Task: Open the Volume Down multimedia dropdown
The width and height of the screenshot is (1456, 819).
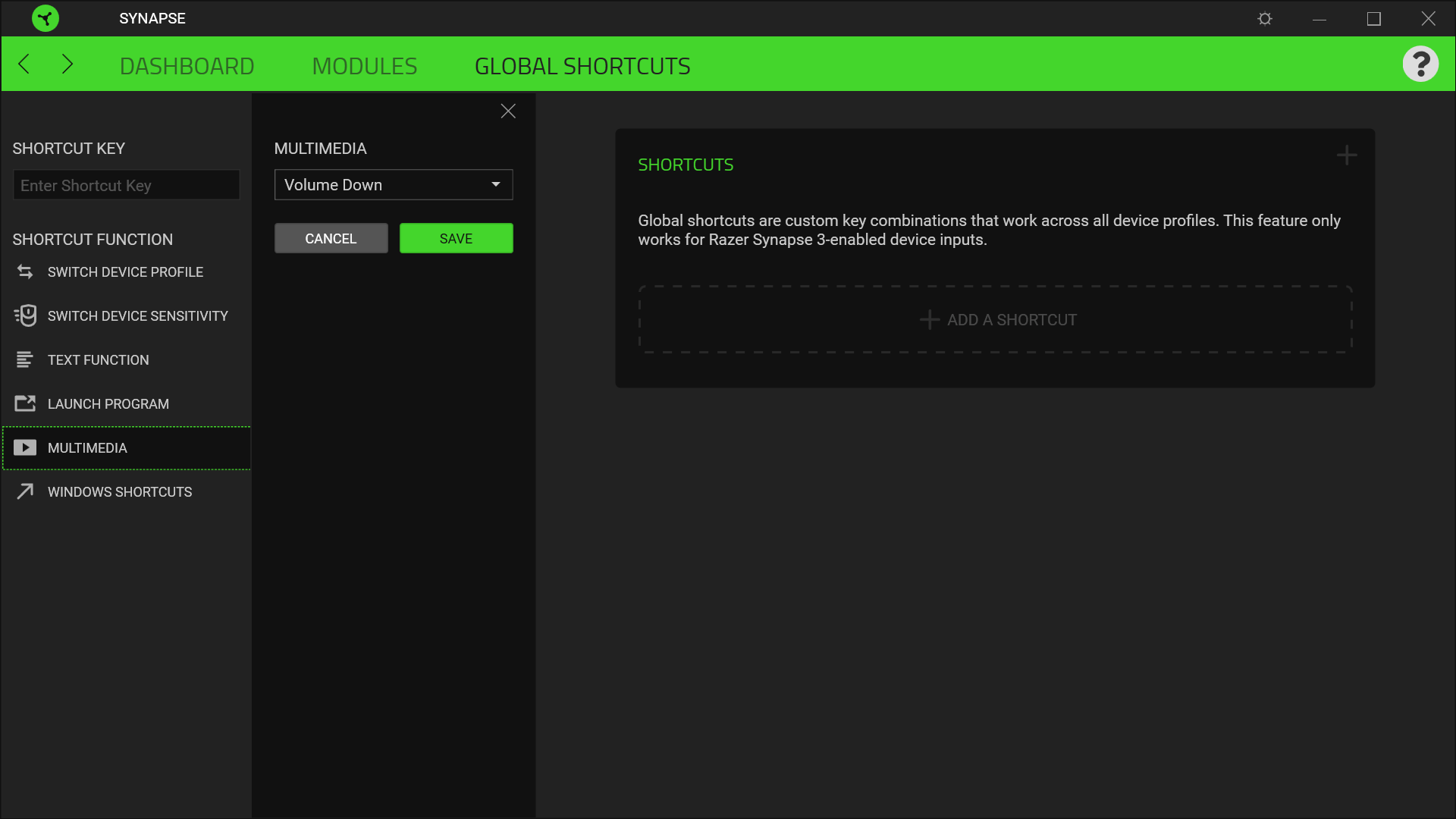Action: tap(394, 184)
